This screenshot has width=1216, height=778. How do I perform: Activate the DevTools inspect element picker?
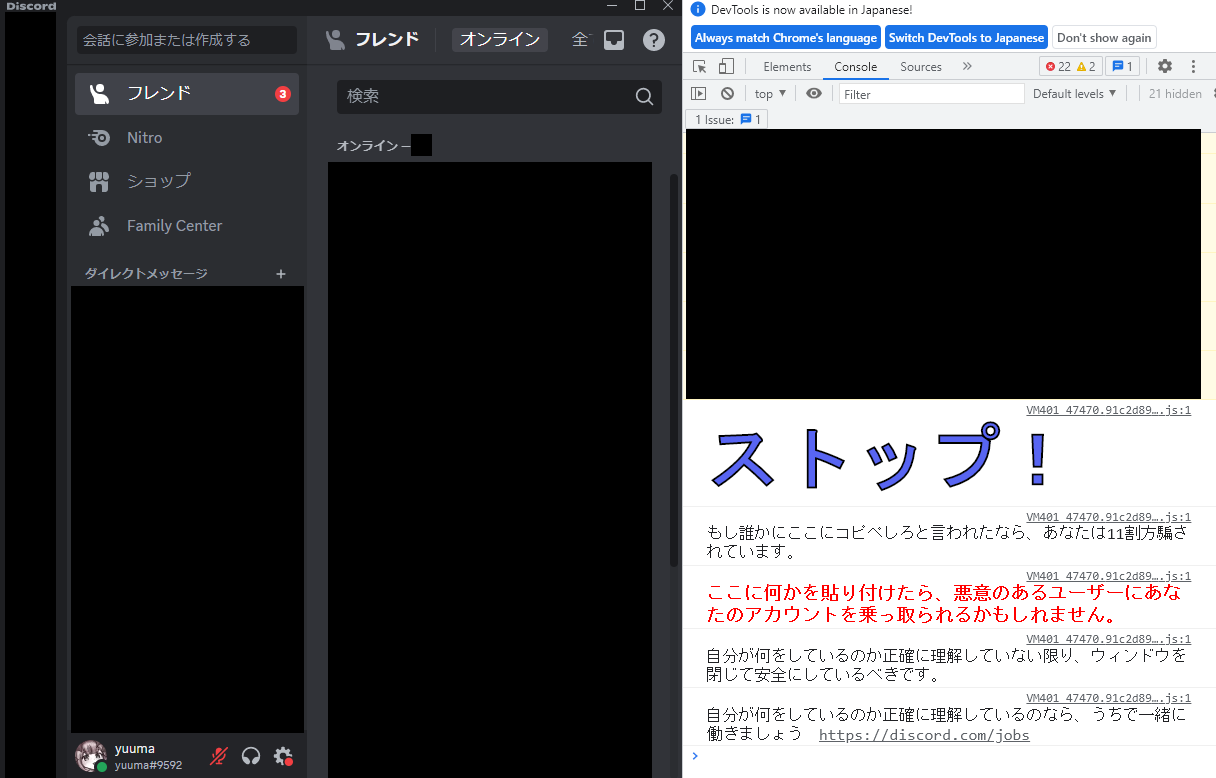click(x=700, y=67)
